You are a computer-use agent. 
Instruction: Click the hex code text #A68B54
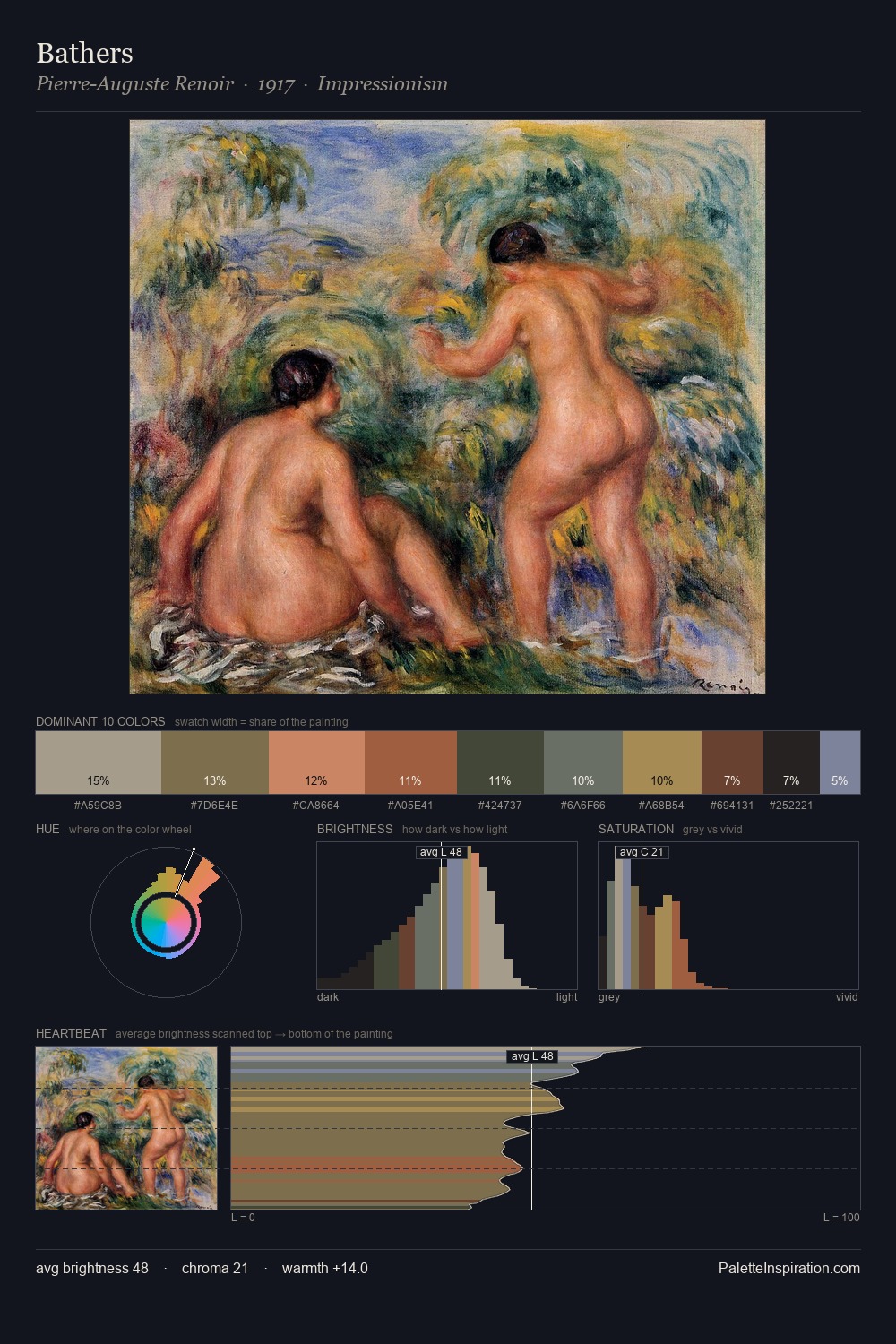pos(662,806)
